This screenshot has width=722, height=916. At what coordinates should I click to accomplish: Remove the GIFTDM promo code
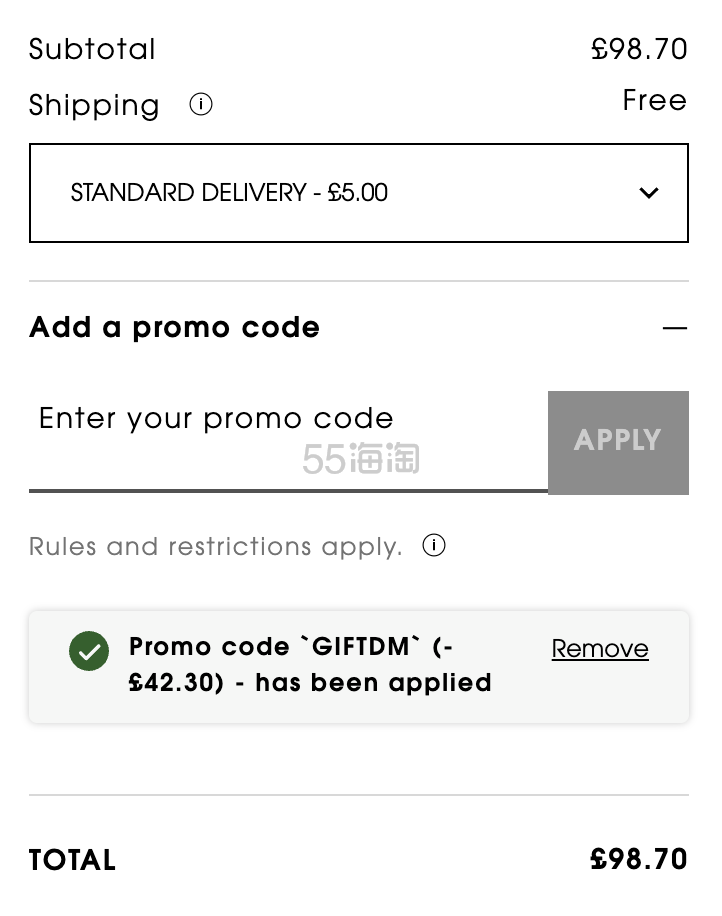click(x=600, y=649)
